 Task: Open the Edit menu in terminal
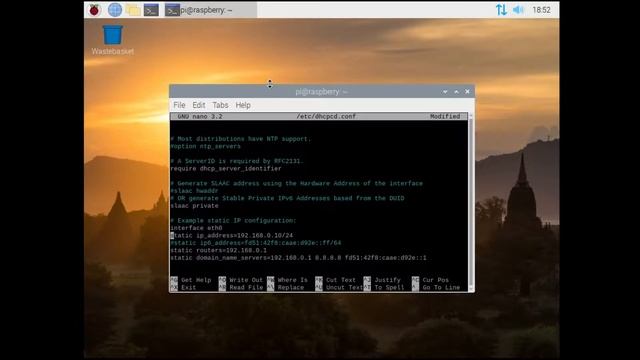click(199, 105)
